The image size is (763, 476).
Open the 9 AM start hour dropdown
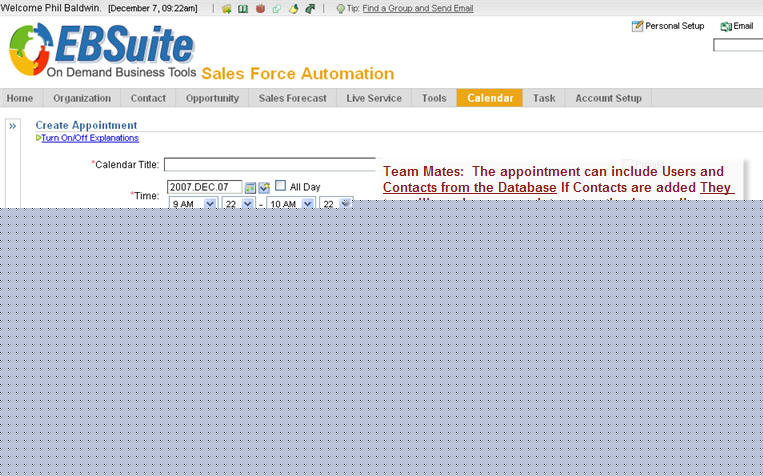coord(210,203)
